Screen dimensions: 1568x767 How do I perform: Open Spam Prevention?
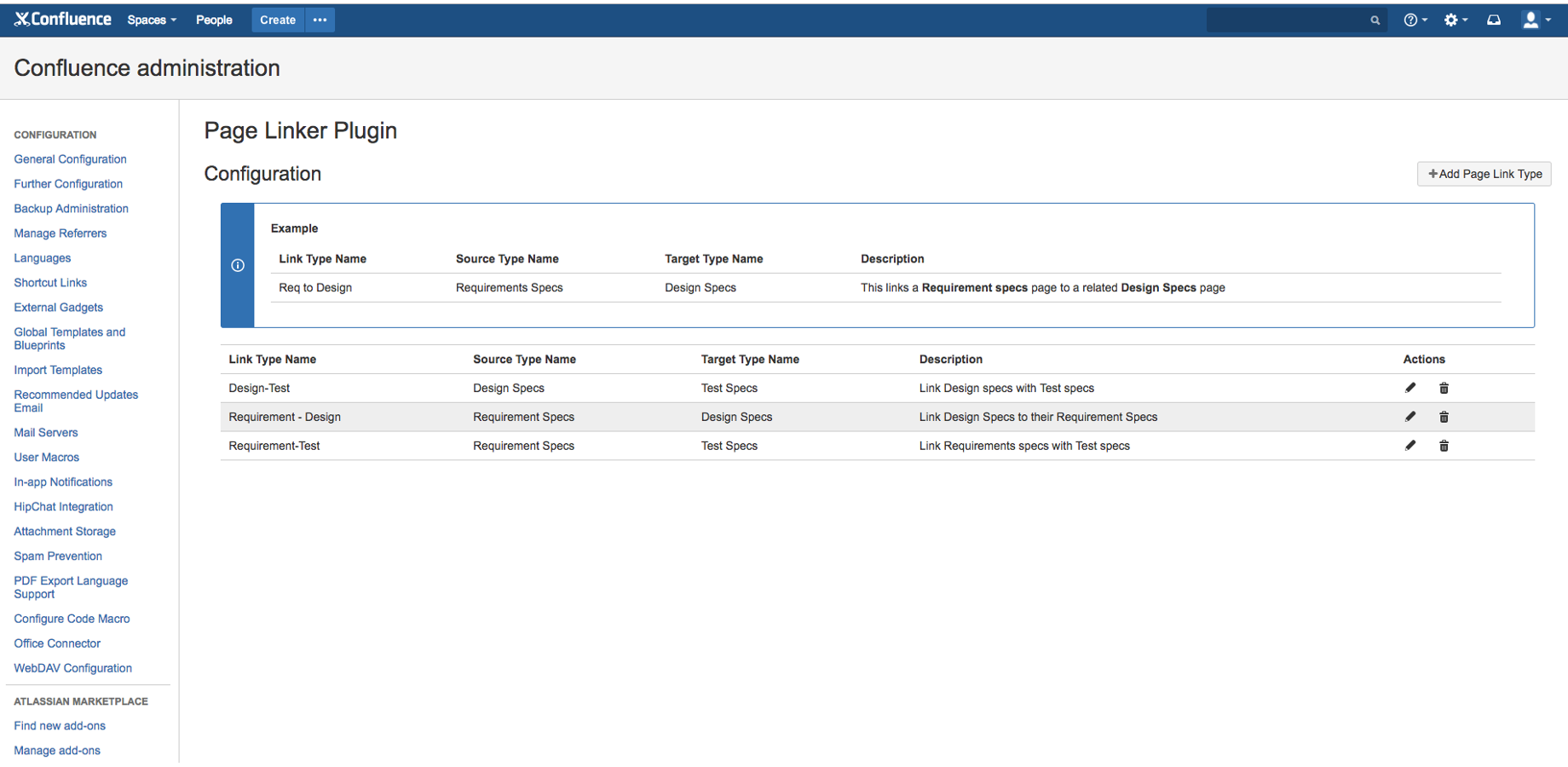click(58, 557)
